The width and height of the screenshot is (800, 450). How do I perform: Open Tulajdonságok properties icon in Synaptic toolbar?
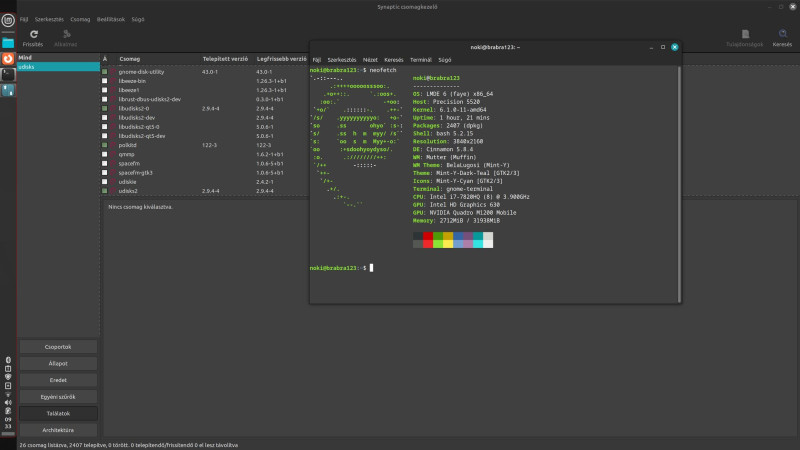745,34
